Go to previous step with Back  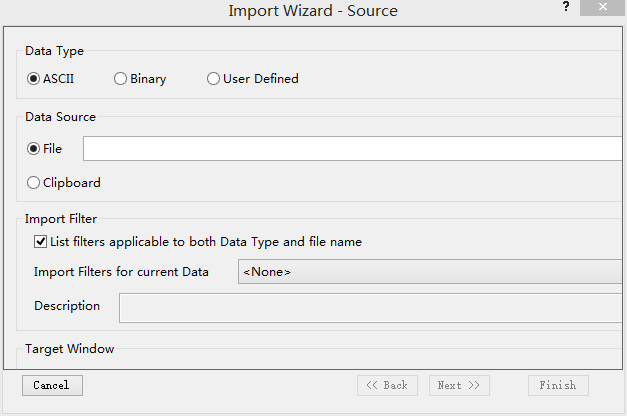(x=387, y=385)
